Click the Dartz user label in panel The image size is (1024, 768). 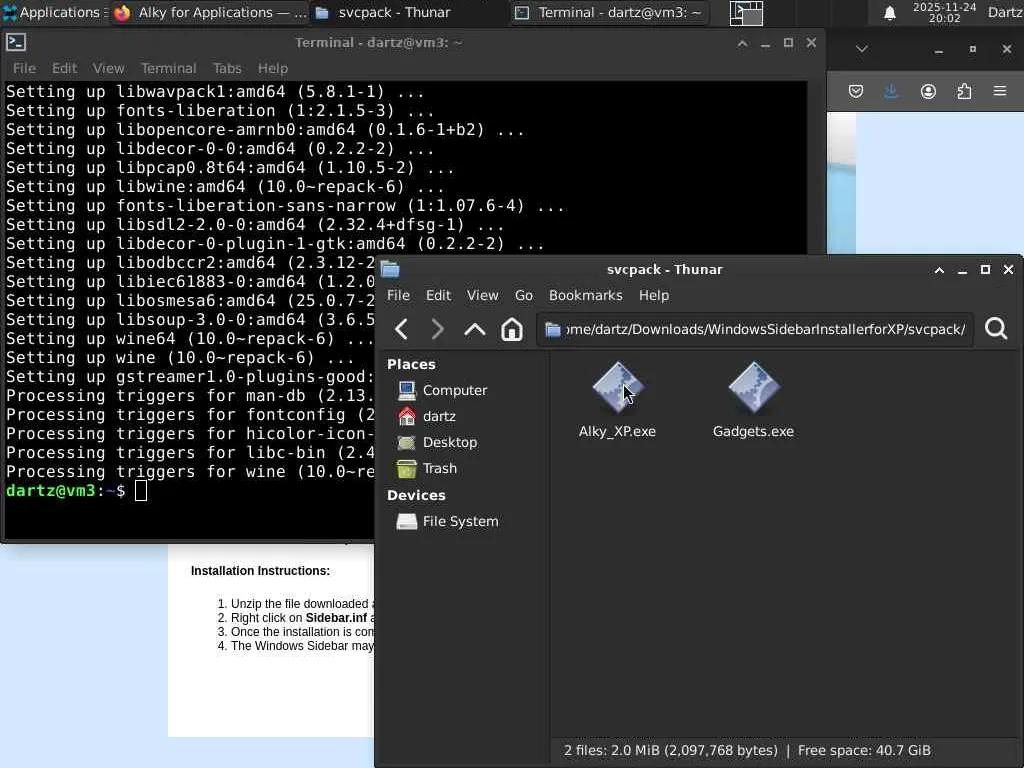pyautogui.click(x=1005, y=12)
